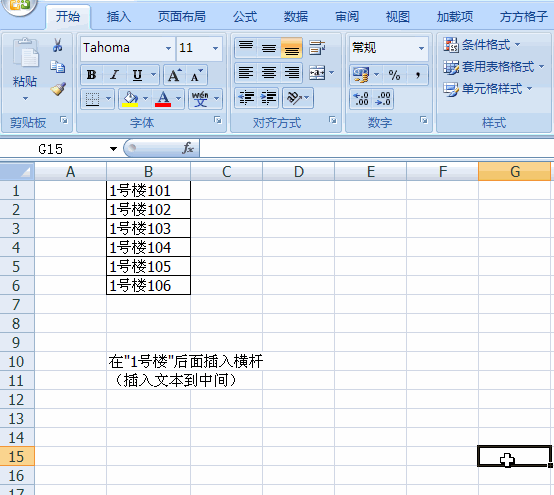Viewport: 554px width, 495px height.
Task: Open font size 11 dropdown
Action: coord(216,48)
